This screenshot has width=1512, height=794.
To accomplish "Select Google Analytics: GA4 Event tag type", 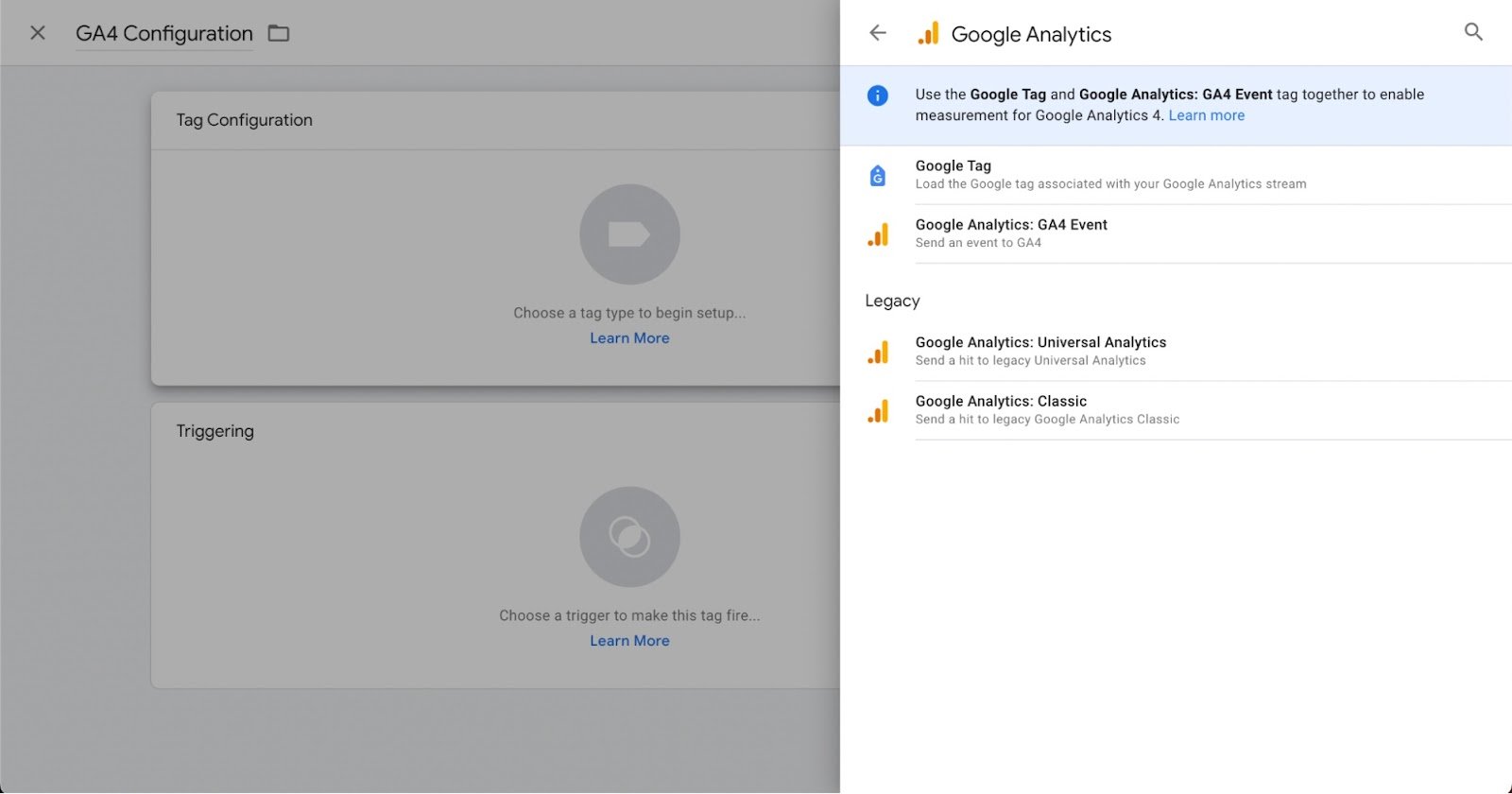I will coord(1011,225).
